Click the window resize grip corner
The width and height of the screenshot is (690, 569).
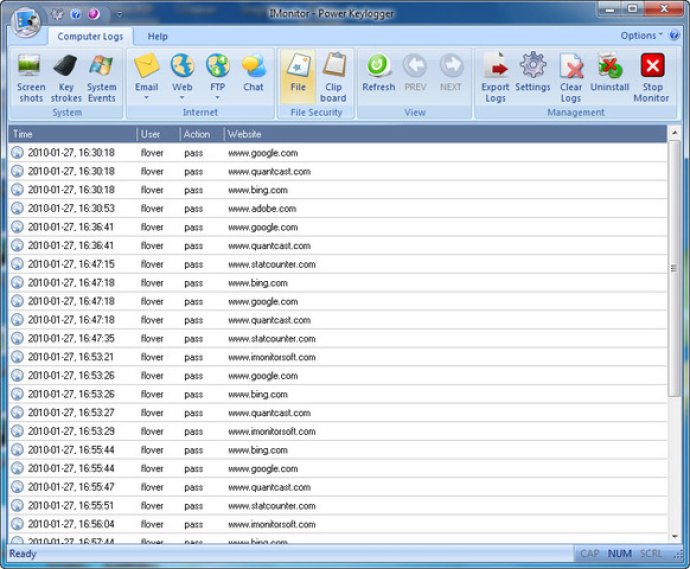tap(678, 555)
